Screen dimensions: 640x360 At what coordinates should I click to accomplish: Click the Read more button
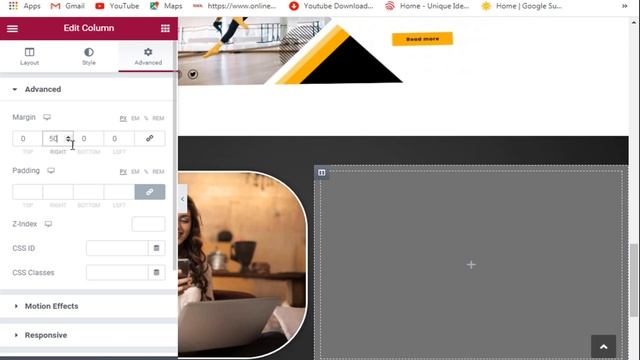pyautogui.click(x=422, y=39)
